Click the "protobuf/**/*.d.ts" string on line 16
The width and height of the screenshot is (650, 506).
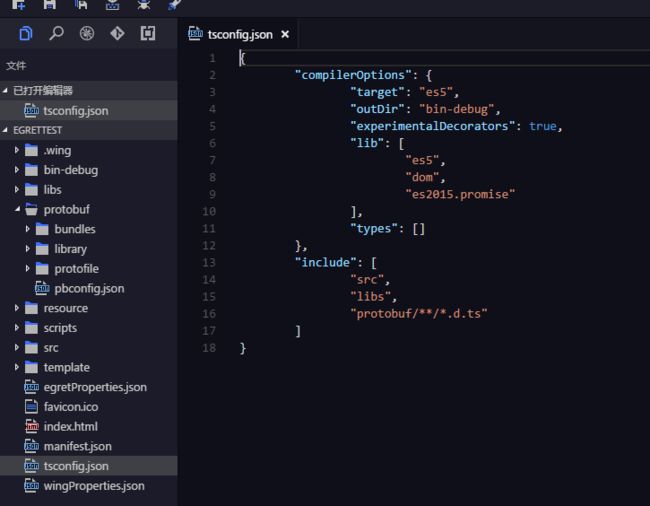[419, 313]
